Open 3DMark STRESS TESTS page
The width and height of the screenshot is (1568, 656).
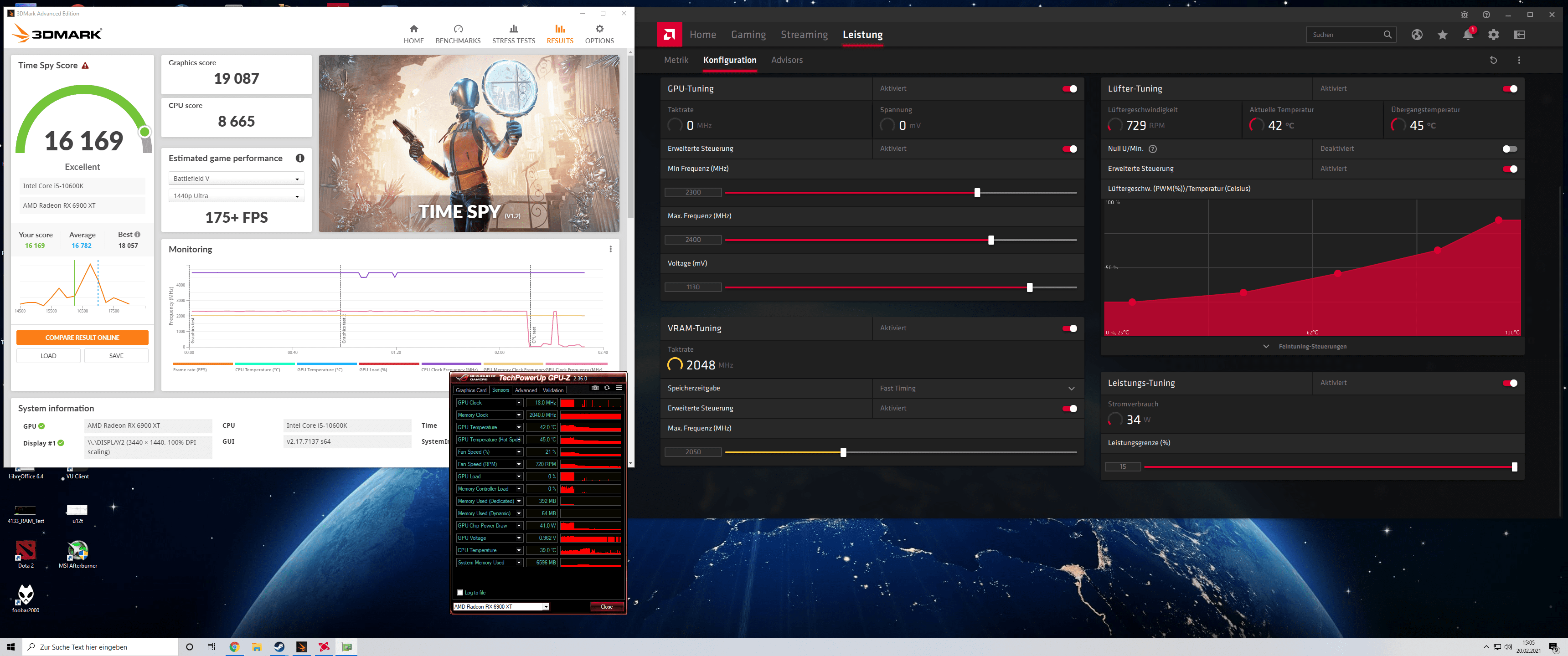[x=513, y=35]
